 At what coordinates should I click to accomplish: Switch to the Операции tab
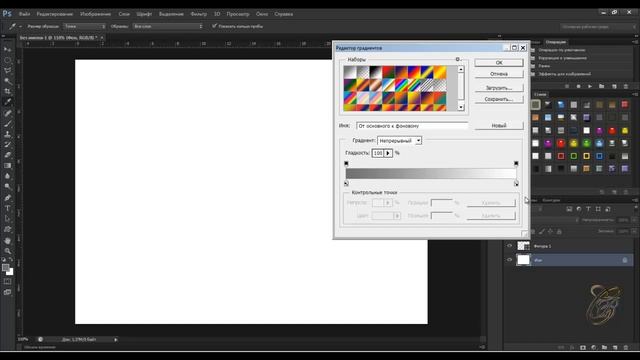(556, 42)
